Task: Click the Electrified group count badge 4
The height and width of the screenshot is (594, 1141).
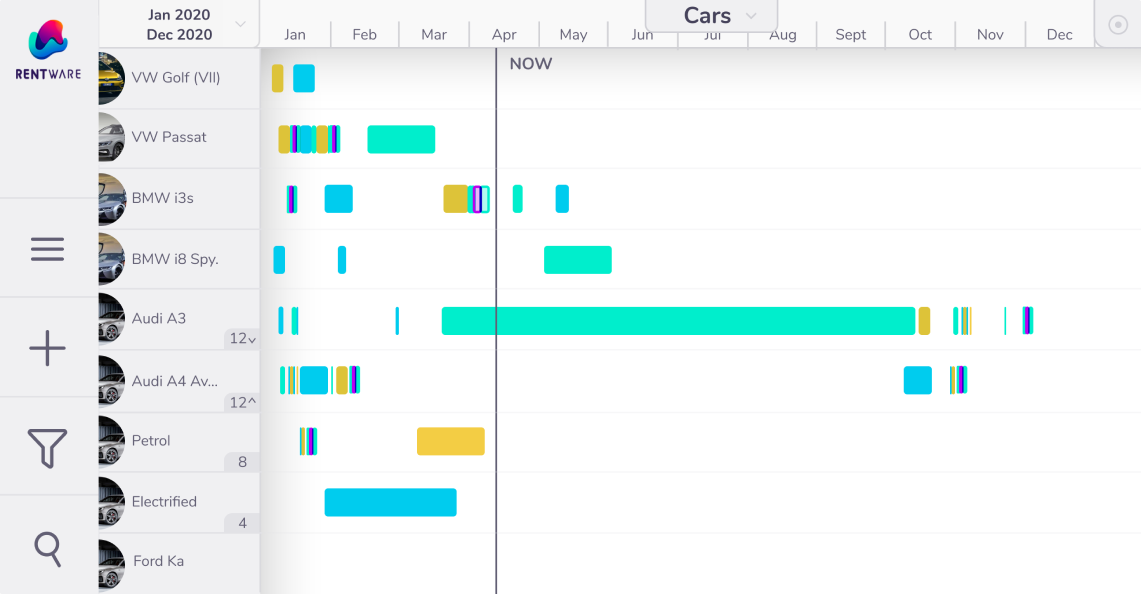Action: (x=242, y=523)
